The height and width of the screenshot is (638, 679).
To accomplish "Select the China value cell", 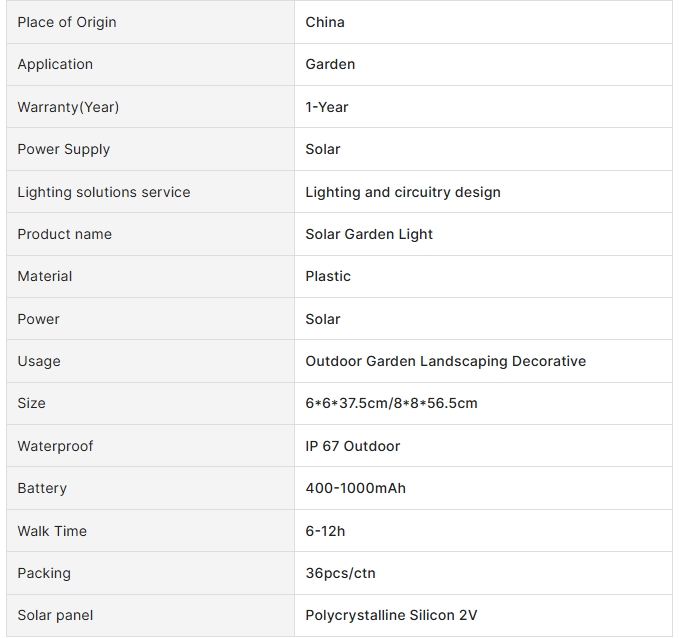I will [483, 22].
